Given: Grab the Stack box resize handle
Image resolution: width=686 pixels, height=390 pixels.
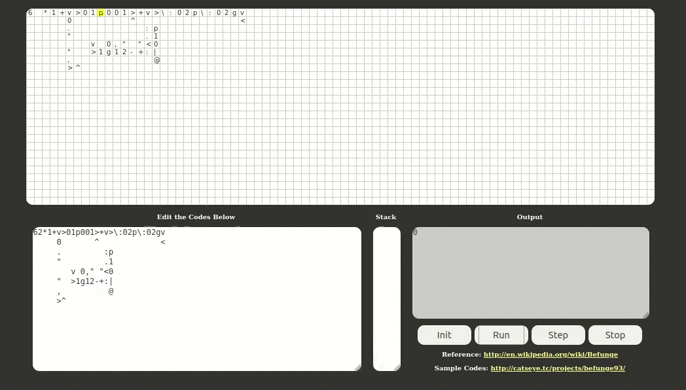Looking at the screenshot, I should pyautogui.click(x=397, y=368).
